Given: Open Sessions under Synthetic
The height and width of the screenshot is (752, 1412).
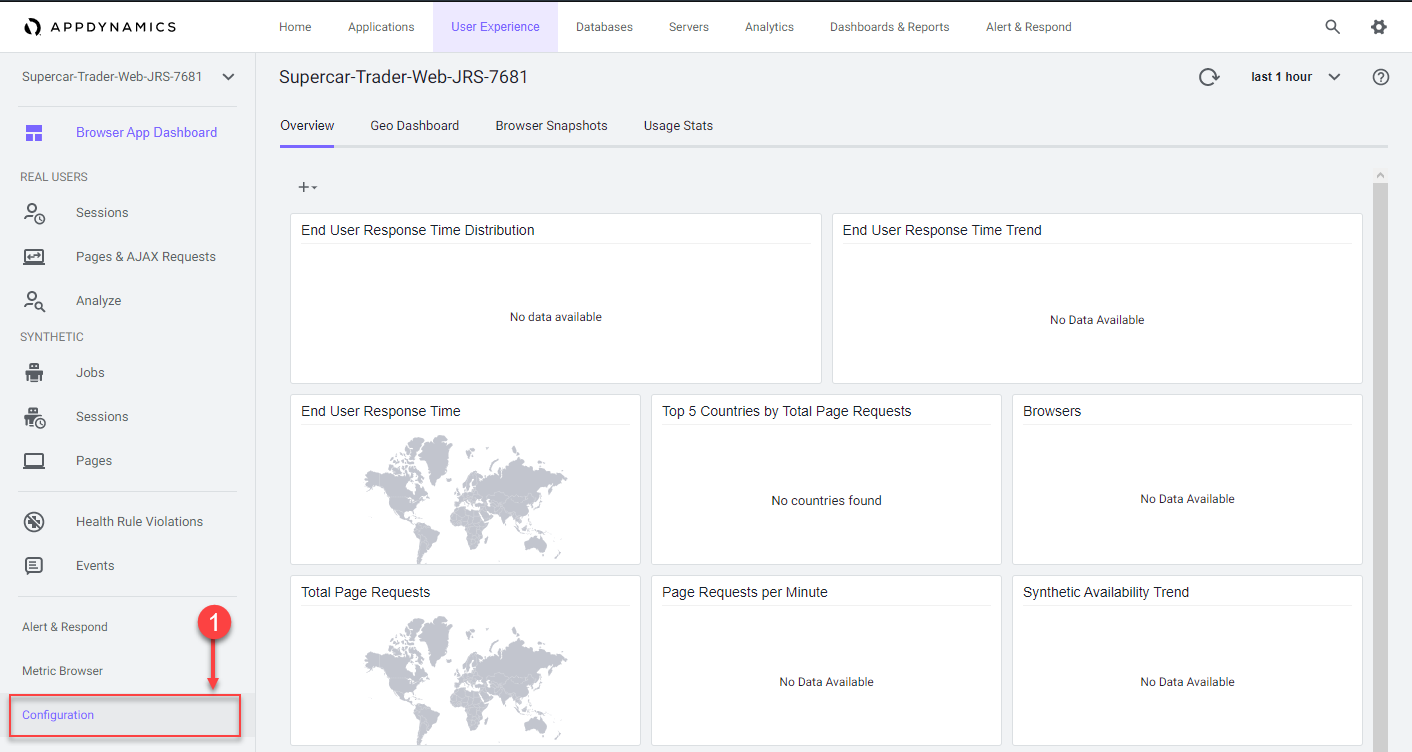Looking at the screenshot, I should tap(102, 417).
